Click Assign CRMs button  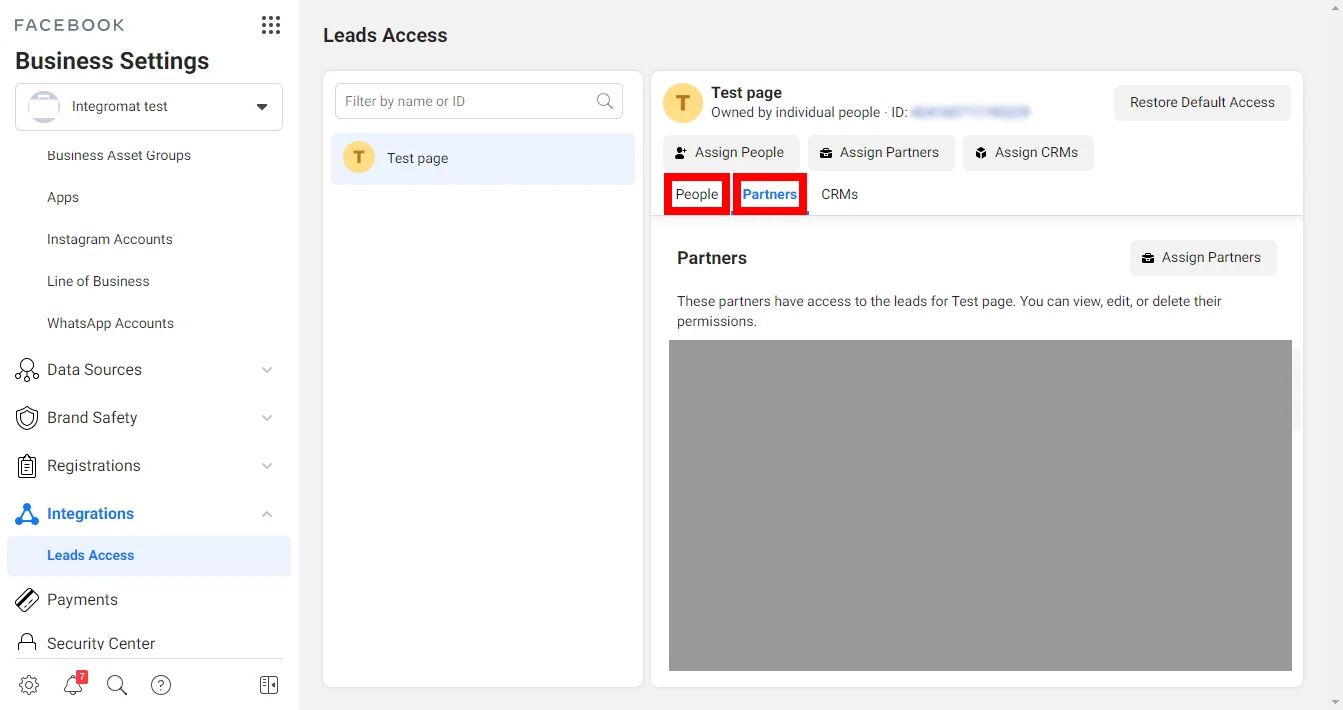[x=1028, y=153]
